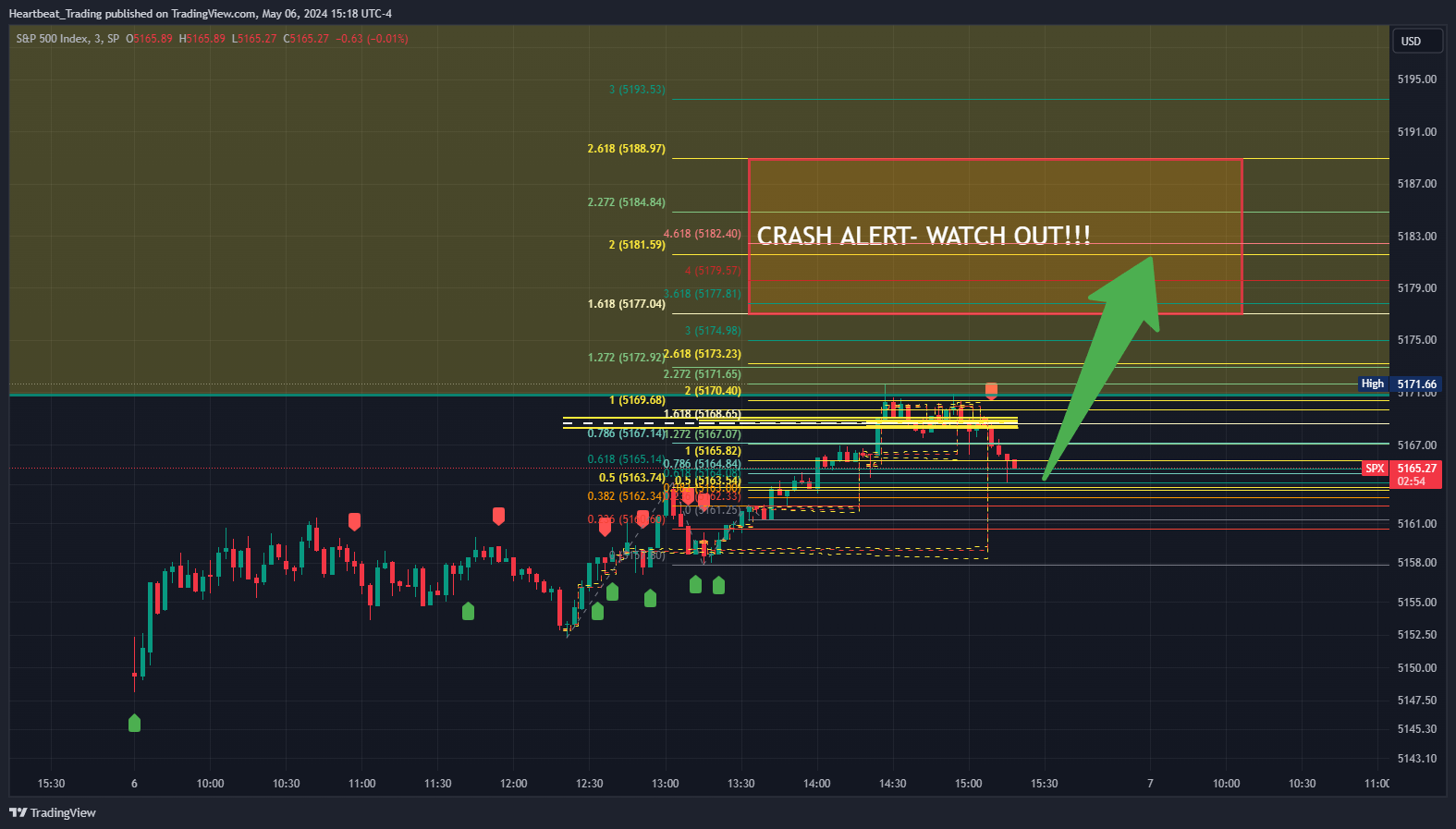This screenshot has width=1456, height=829.
Task: Click Fibonacci label 3.618 (5177.81)
Action: pos(703,294)
